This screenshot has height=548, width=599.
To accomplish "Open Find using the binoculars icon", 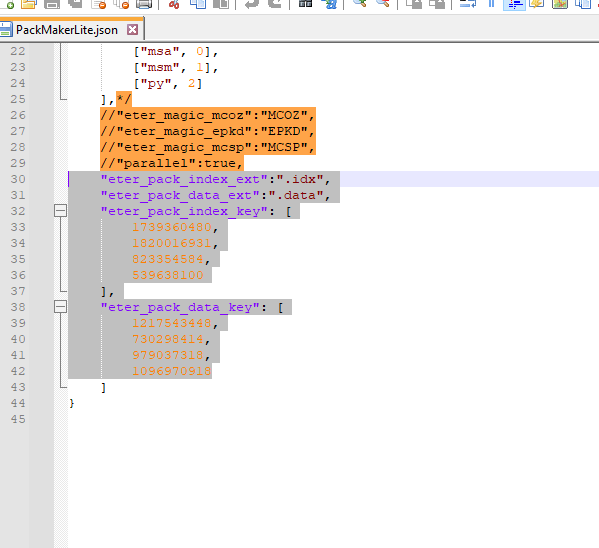I will click(305, 4).
